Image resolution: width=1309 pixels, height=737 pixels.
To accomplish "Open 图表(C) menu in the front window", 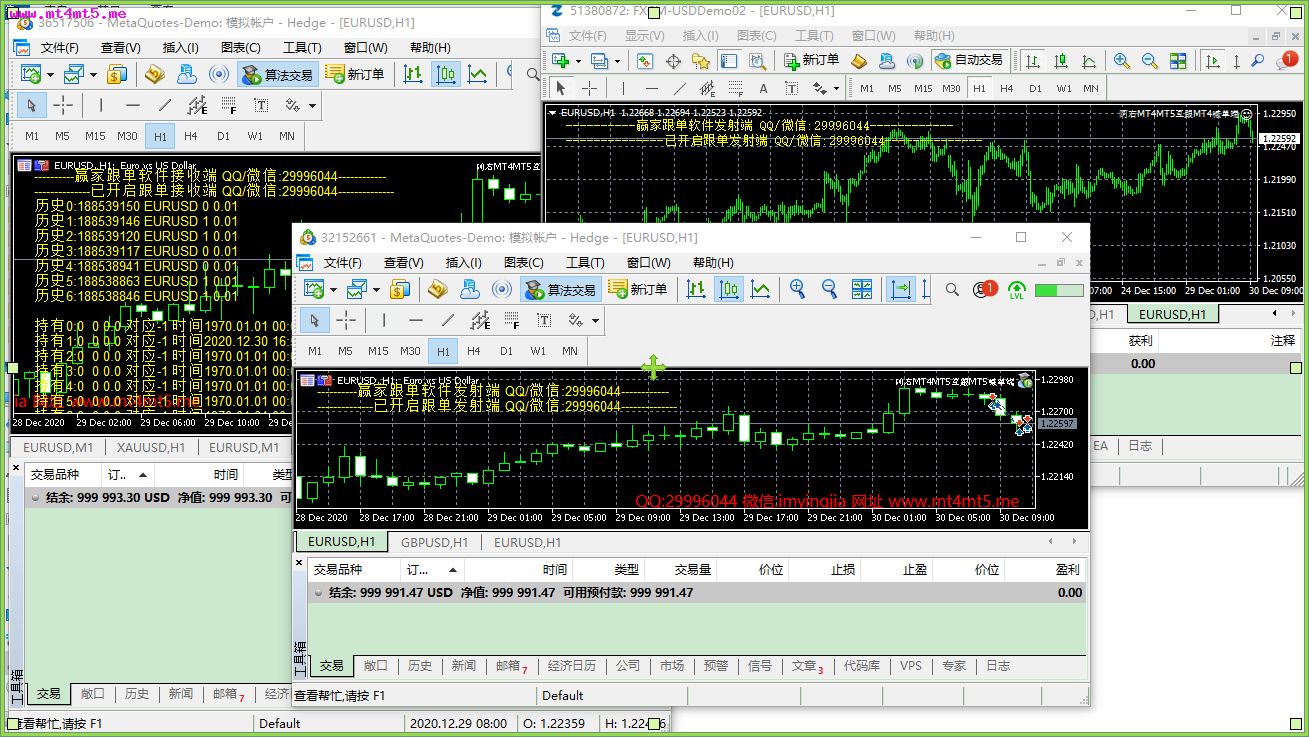I will tap(524, 263).
